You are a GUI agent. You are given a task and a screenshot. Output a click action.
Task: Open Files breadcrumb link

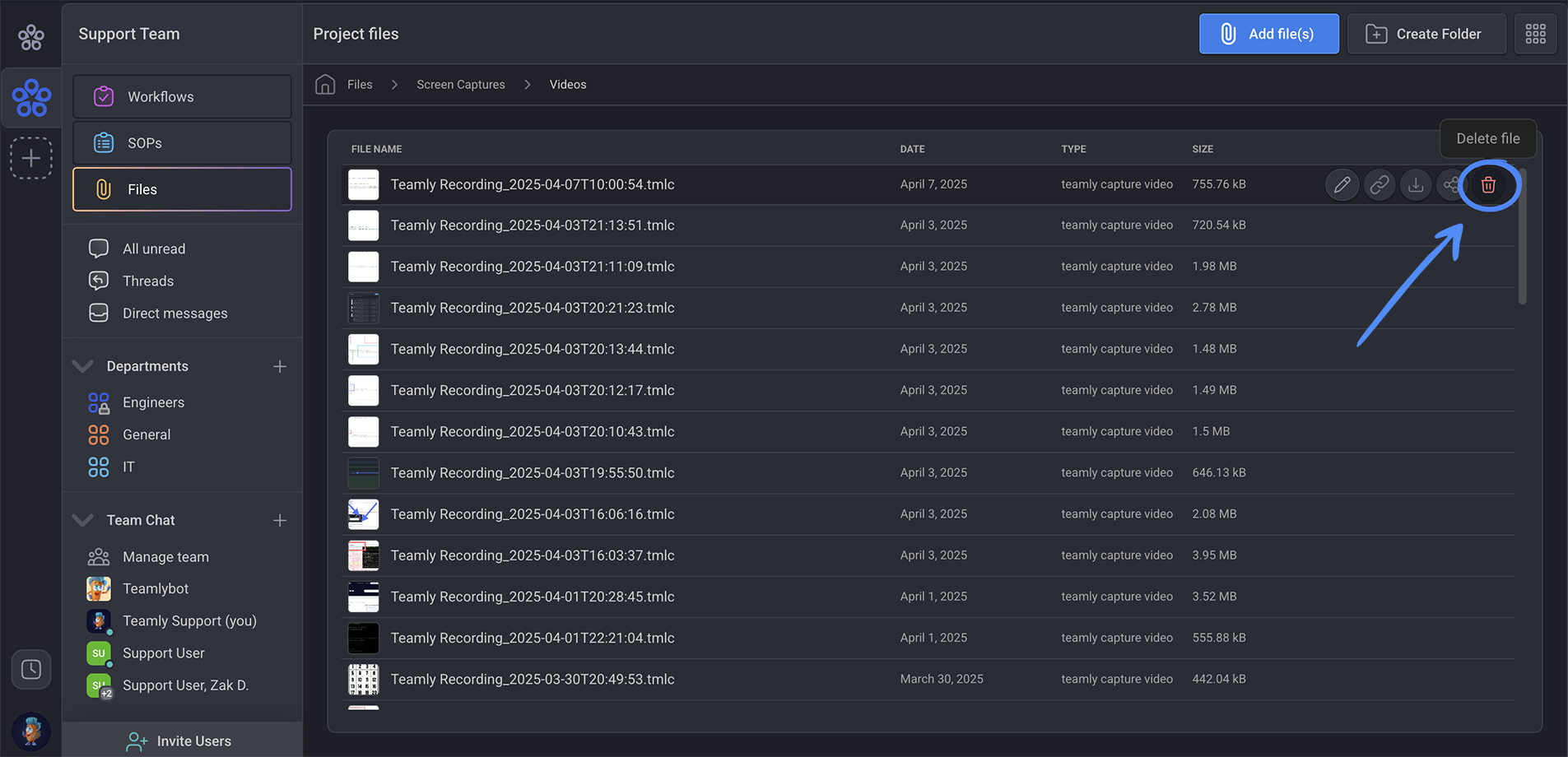tap(360, 85)
